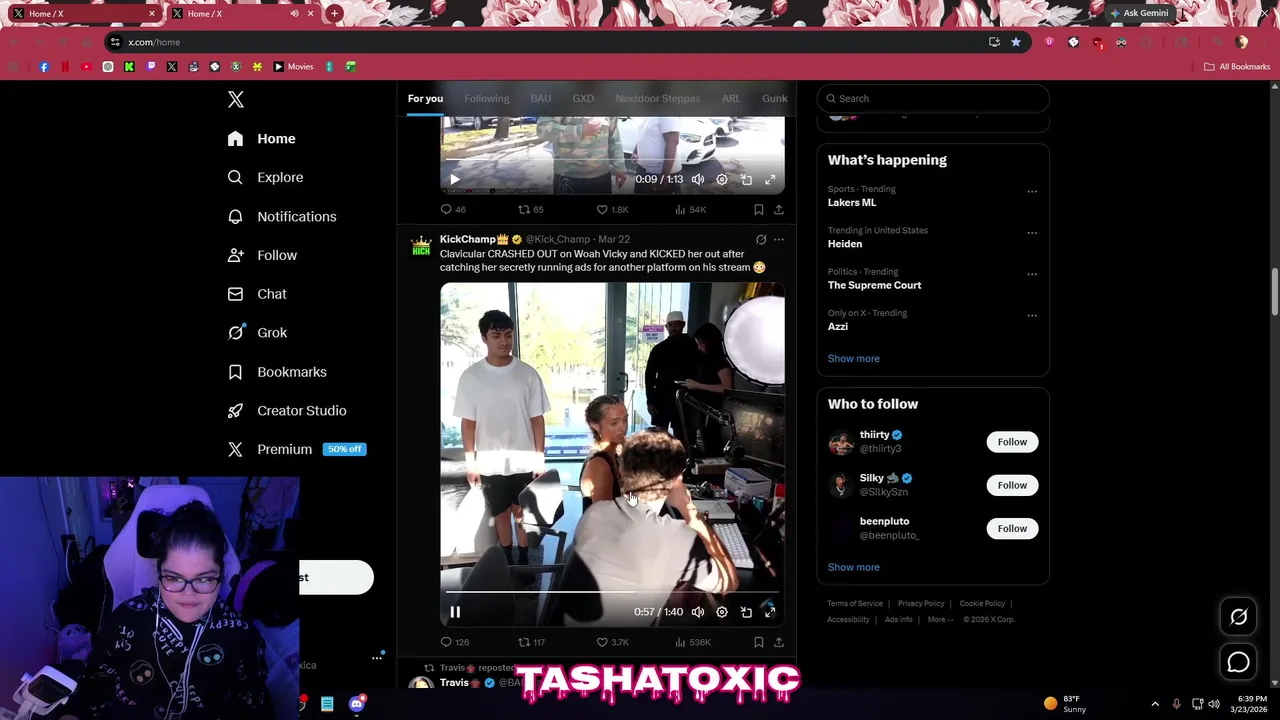Mute the upper video volume
Screen dimensions: 1280x720
[698, 179]
